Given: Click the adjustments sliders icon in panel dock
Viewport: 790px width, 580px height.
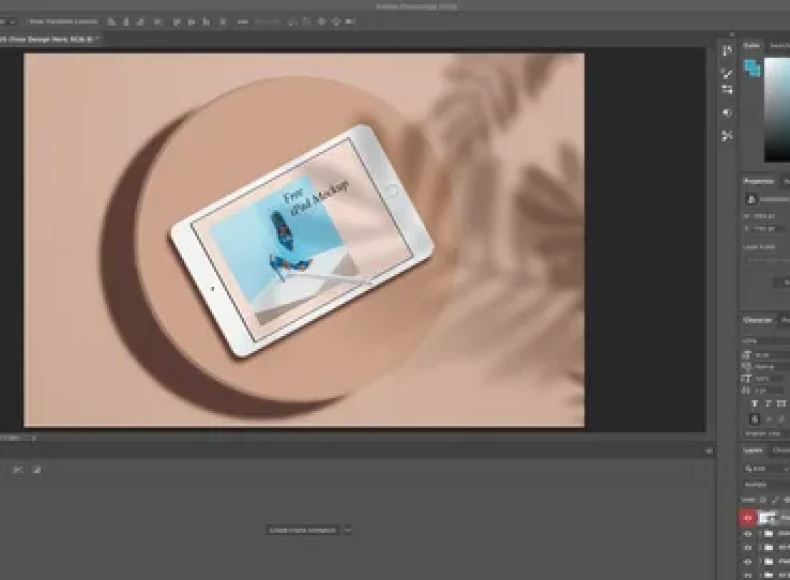Looking at the screenshot, I should 727,90.
